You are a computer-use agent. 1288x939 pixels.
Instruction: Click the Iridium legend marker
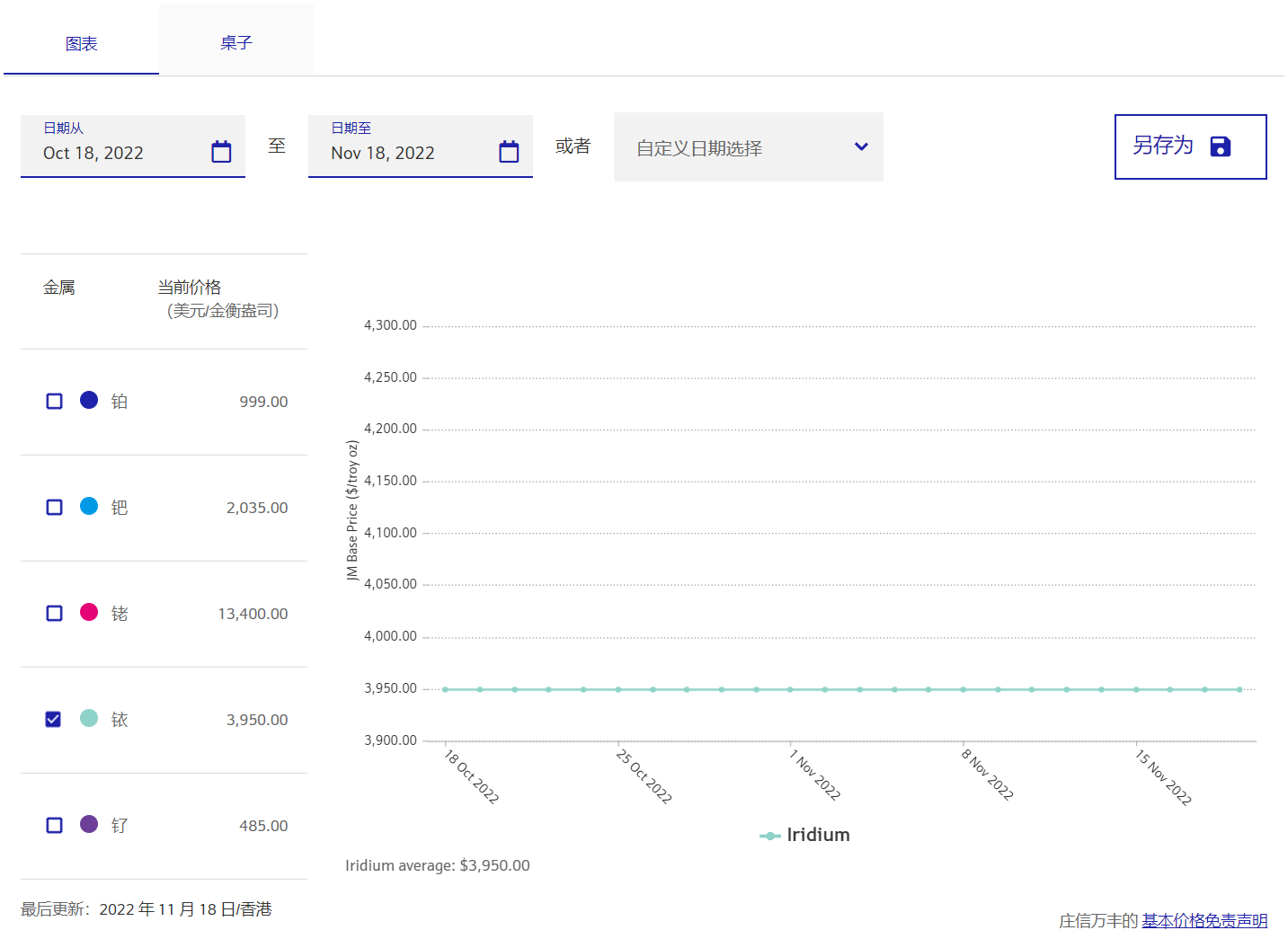769,836
